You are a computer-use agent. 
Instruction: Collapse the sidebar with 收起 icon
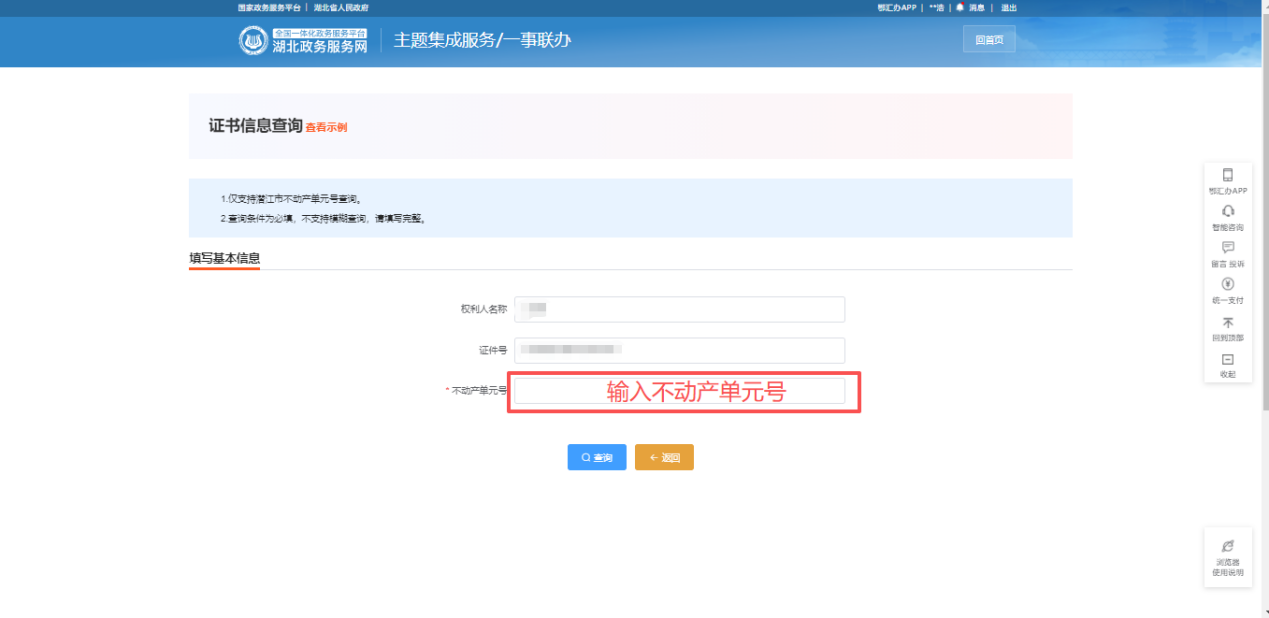1227,359
